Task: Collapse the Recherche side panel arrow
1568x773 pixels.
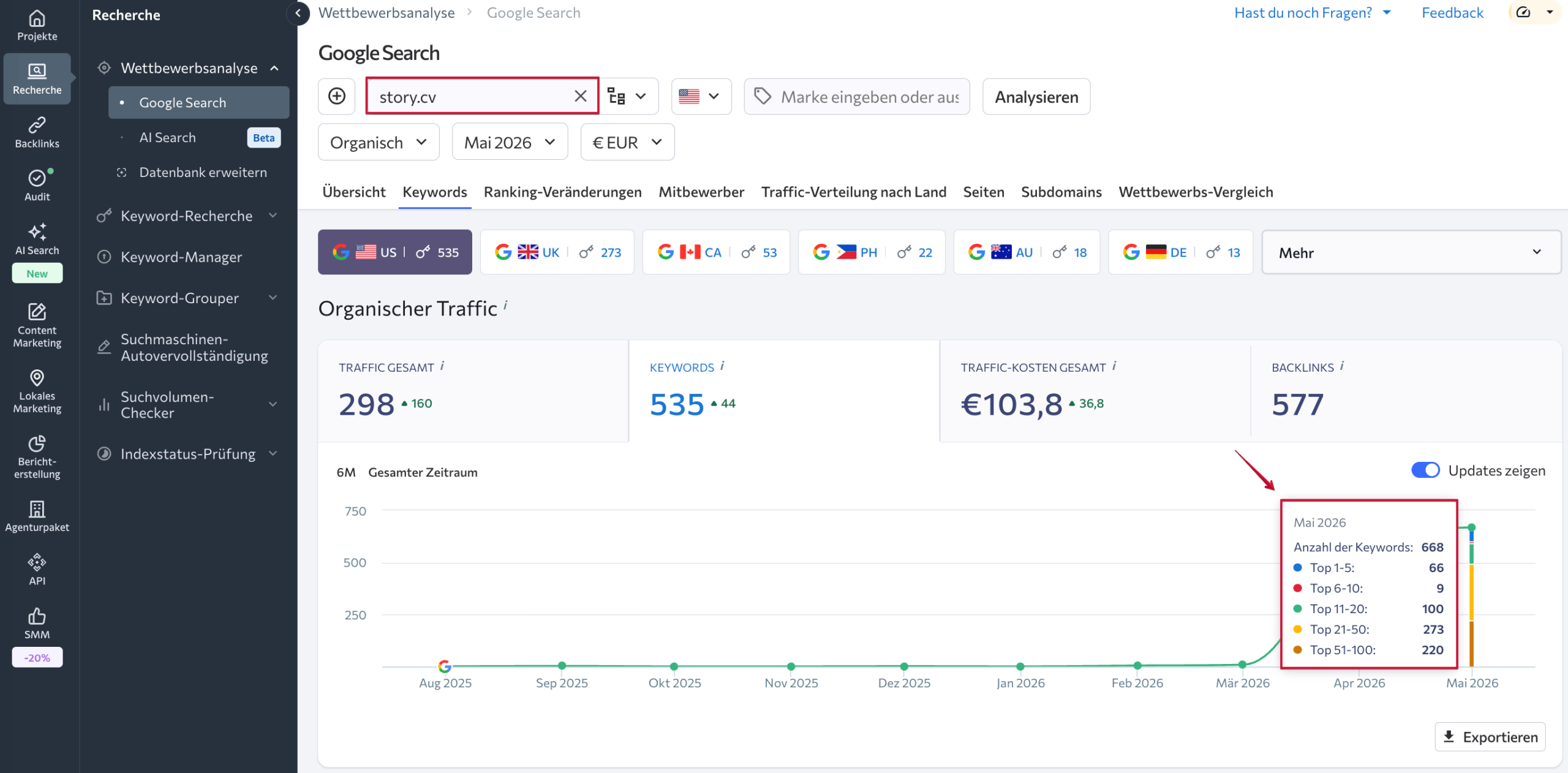Action: point(298,13)
